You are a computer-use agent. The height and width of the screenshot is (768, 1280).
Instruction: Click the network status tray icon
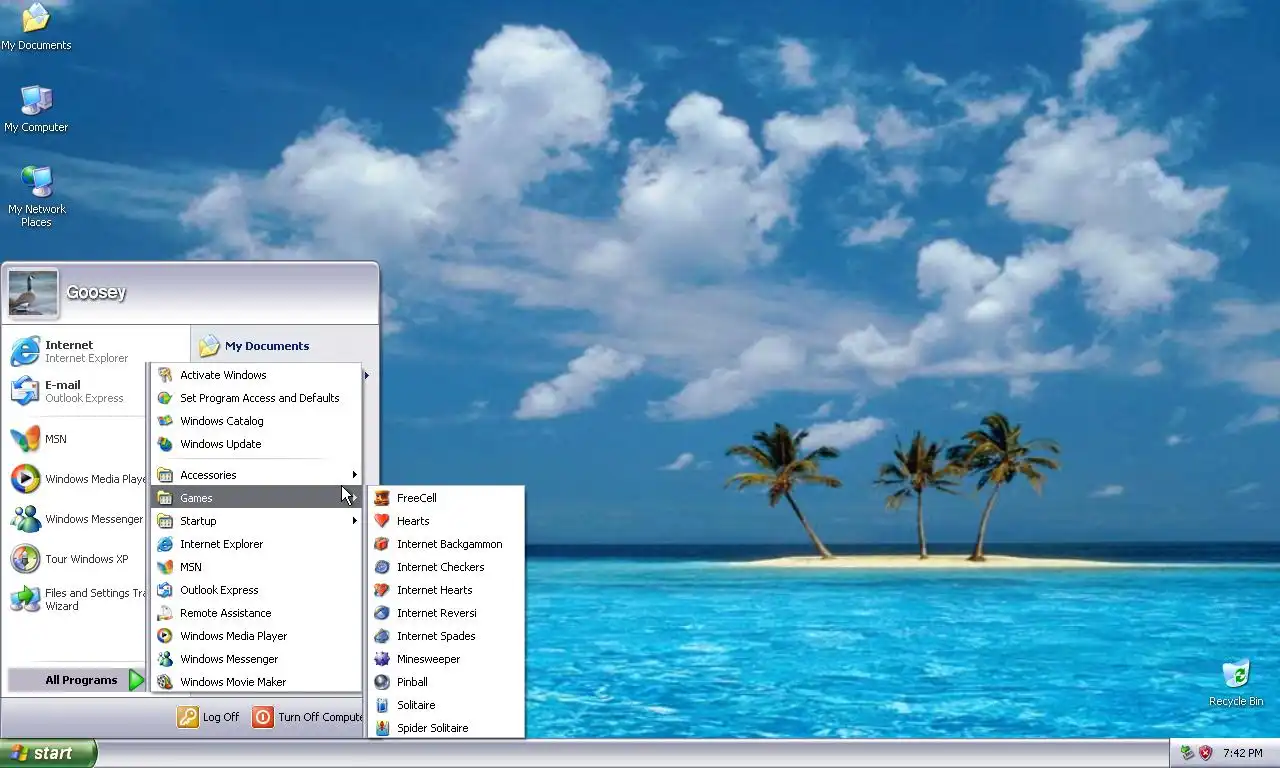point(1187,753)
